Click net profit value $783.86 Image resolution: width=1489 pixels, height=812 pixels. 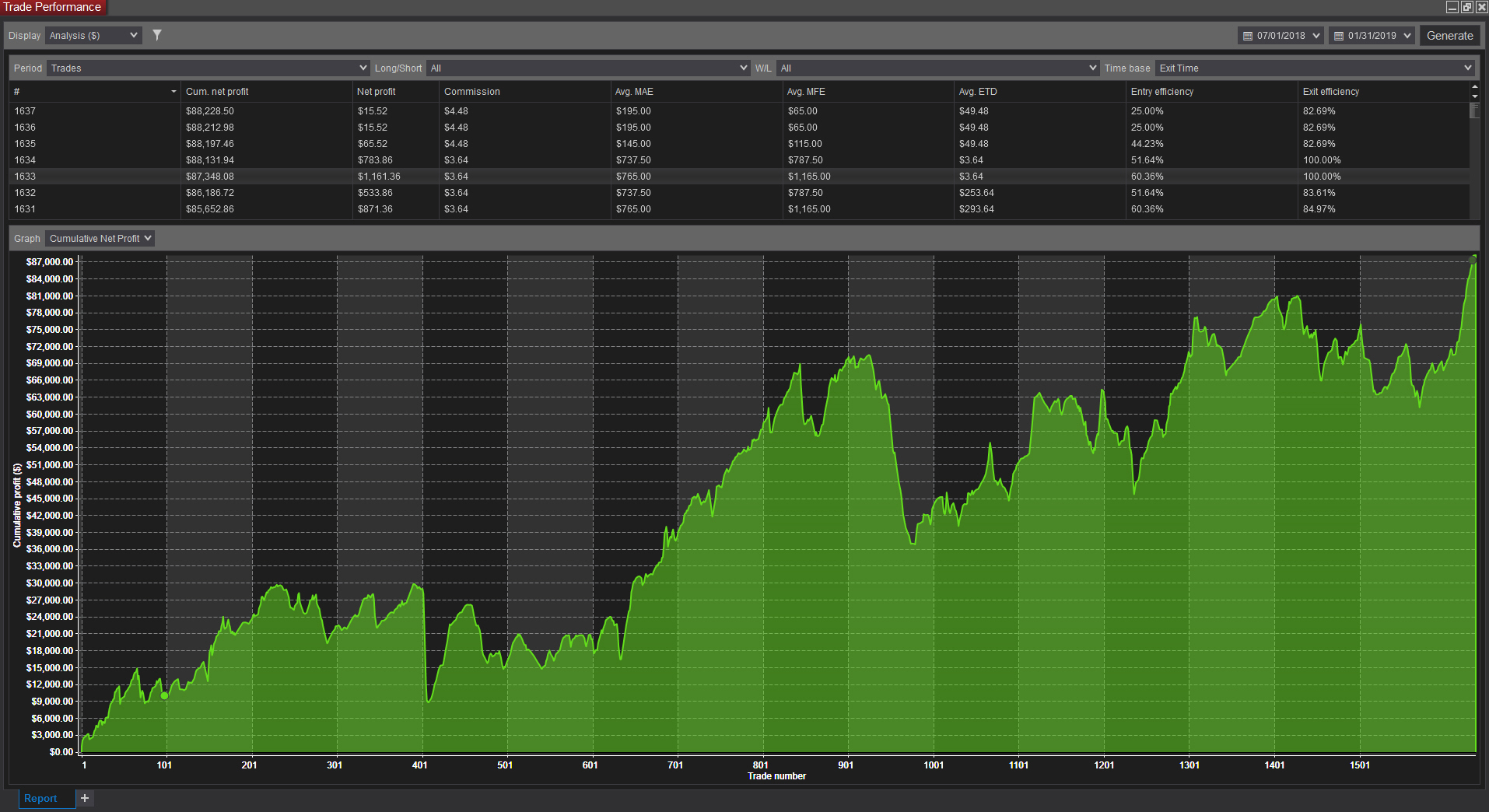coord(375,160)
